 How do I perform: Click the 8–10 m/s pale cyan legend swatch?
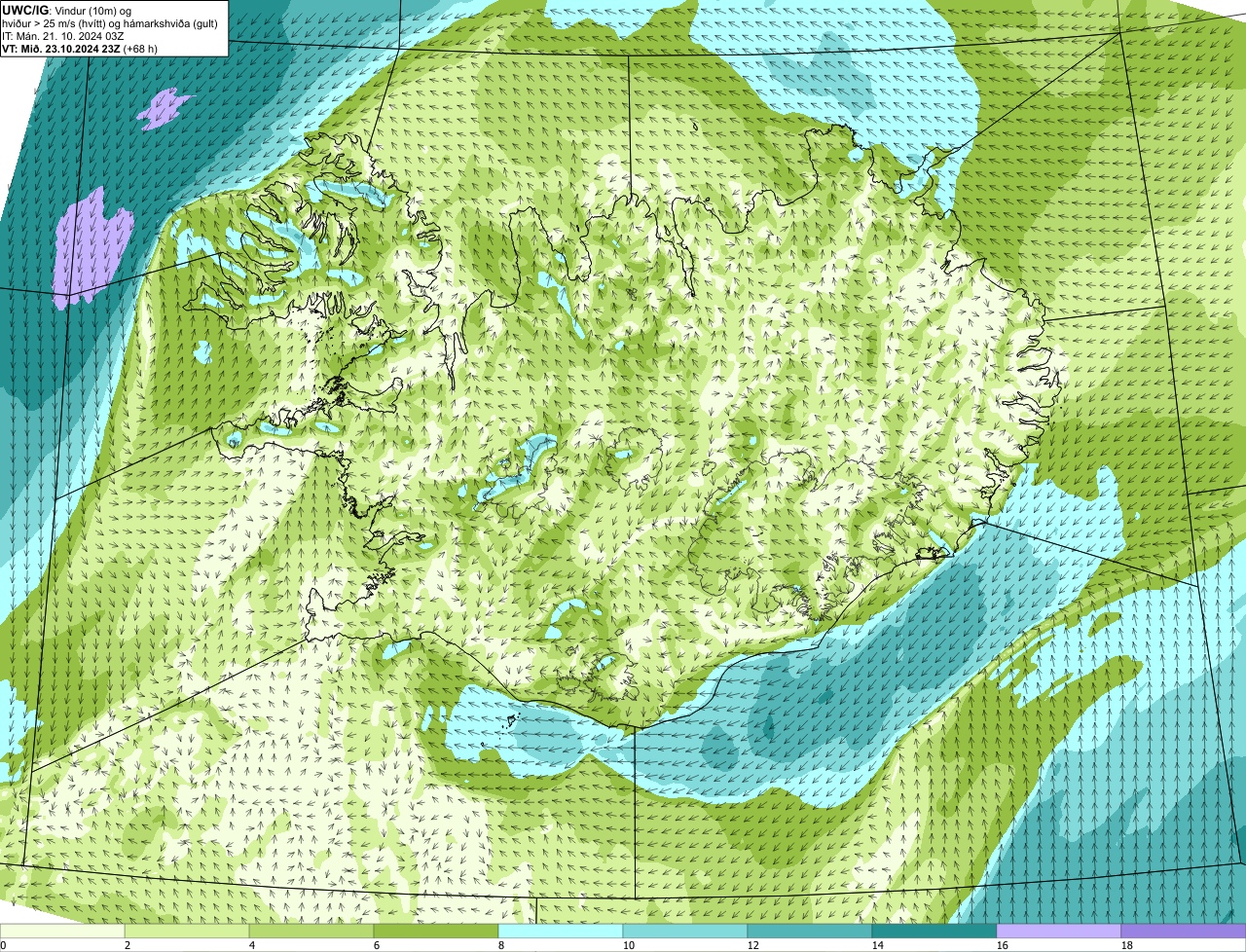click(x=561, y=931)
